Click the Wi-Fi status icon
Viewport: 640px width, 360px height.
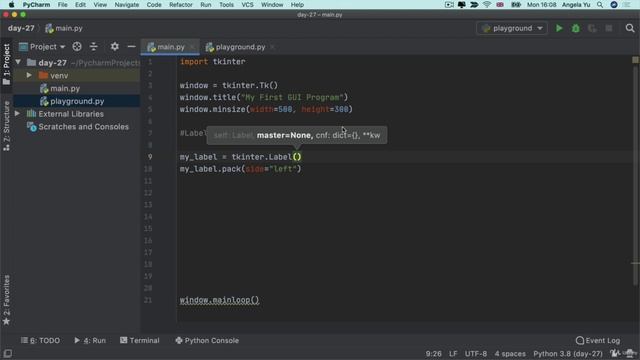click(487, 5)
